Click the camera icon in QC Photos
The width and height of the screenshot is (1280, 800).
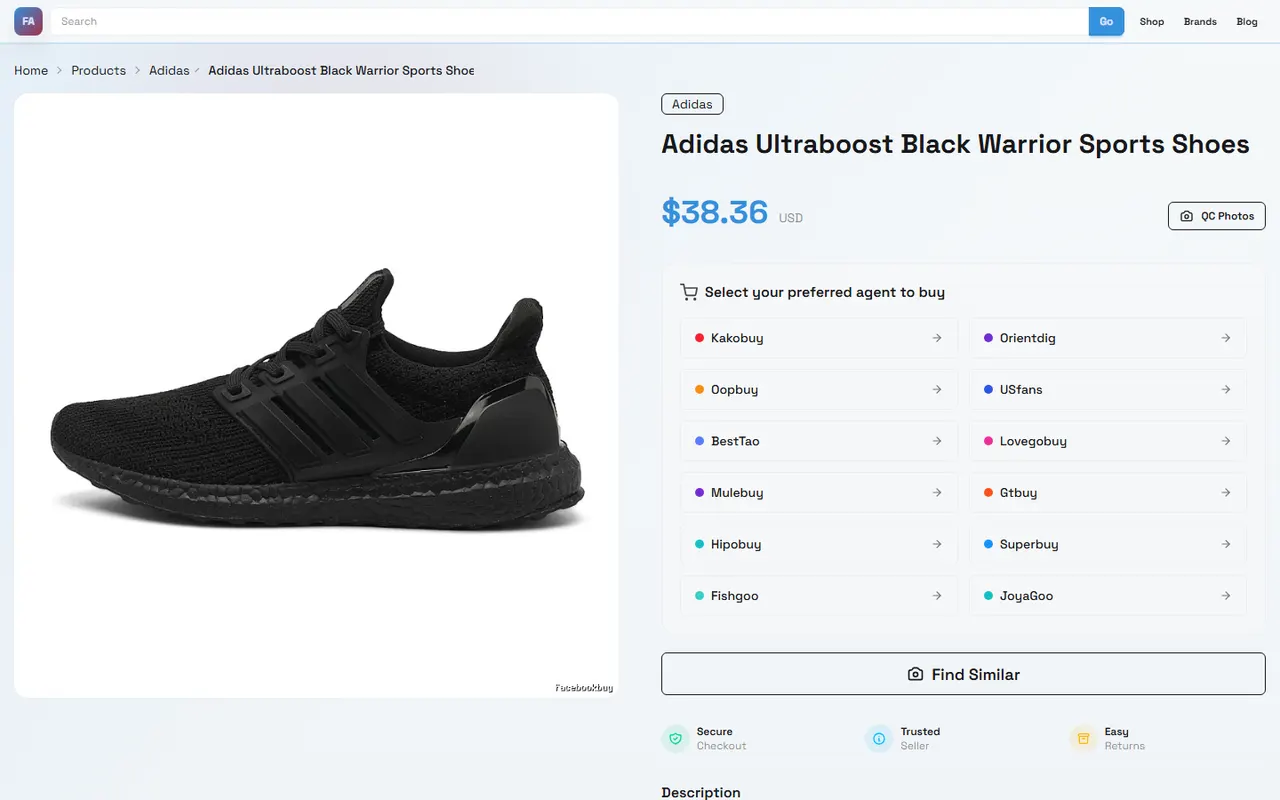pyautogui.click(x=1187, y=216)
